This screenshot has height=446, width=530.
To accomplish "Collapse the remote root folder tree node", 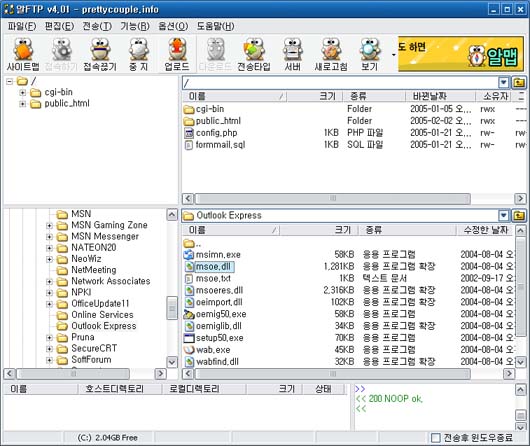I will 9,81.
